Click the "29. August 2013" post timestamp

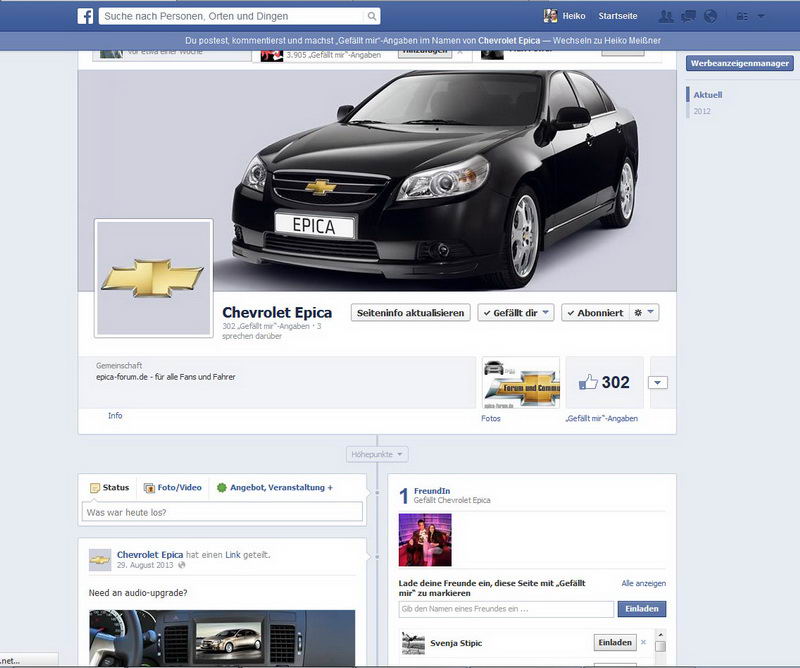145,565
